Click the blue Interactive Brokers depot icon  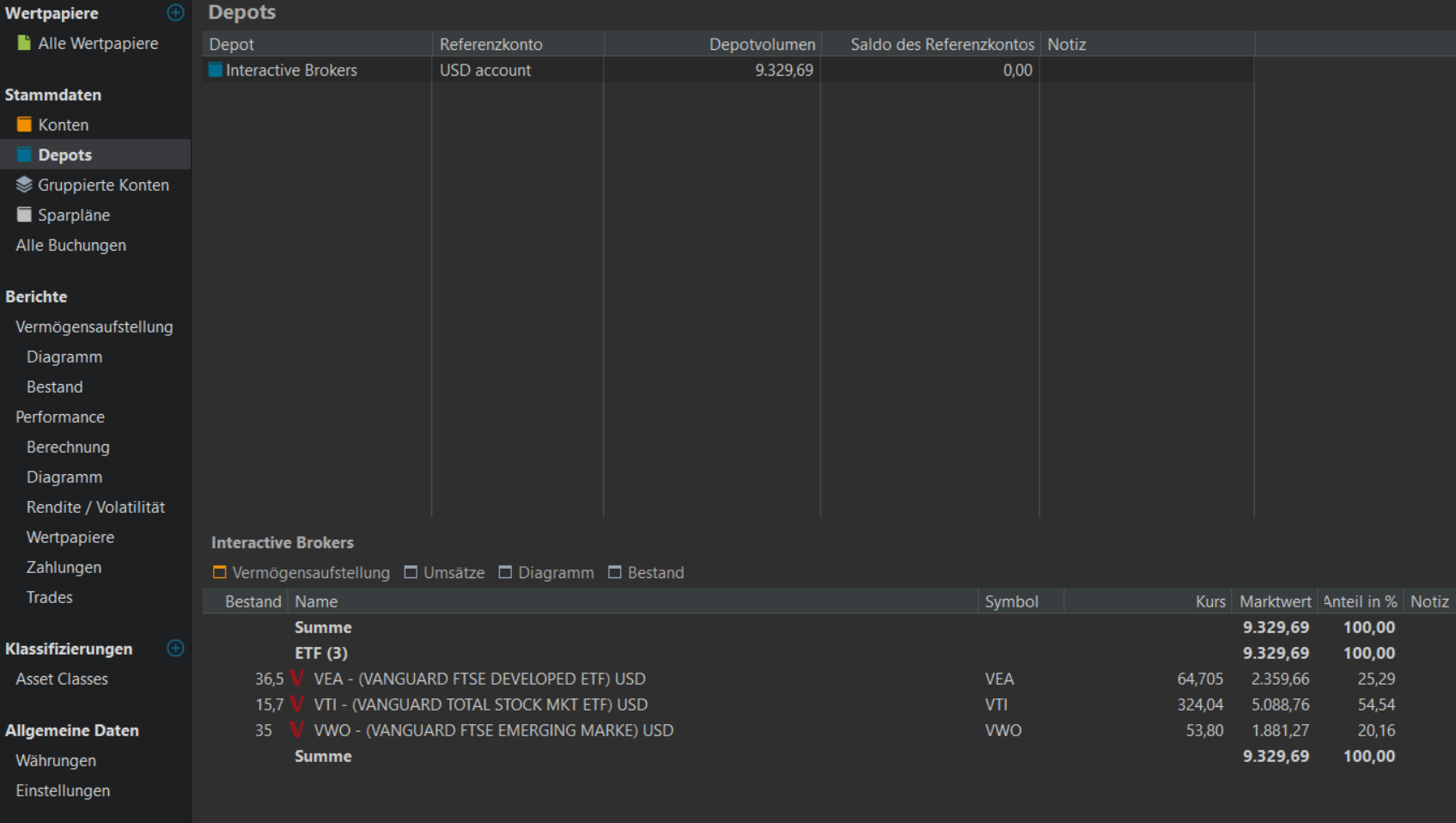pyautogui.click(x=216, y=70)
